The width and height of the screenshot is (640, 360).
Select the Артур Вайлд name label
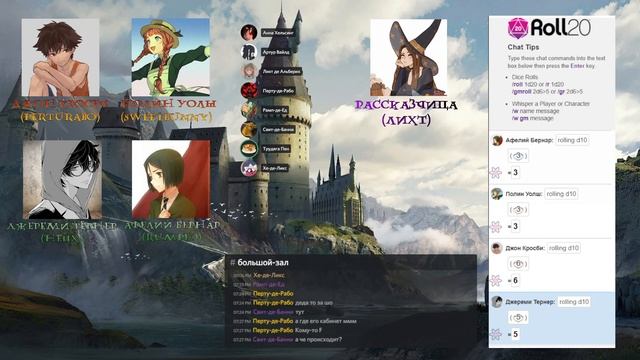click(276, 52)
